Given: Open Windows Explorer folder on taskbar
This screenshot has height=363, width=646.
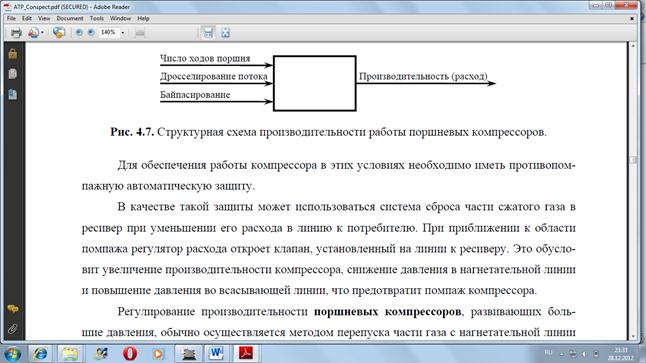Looking at the screenshot, I should [70, 354].
